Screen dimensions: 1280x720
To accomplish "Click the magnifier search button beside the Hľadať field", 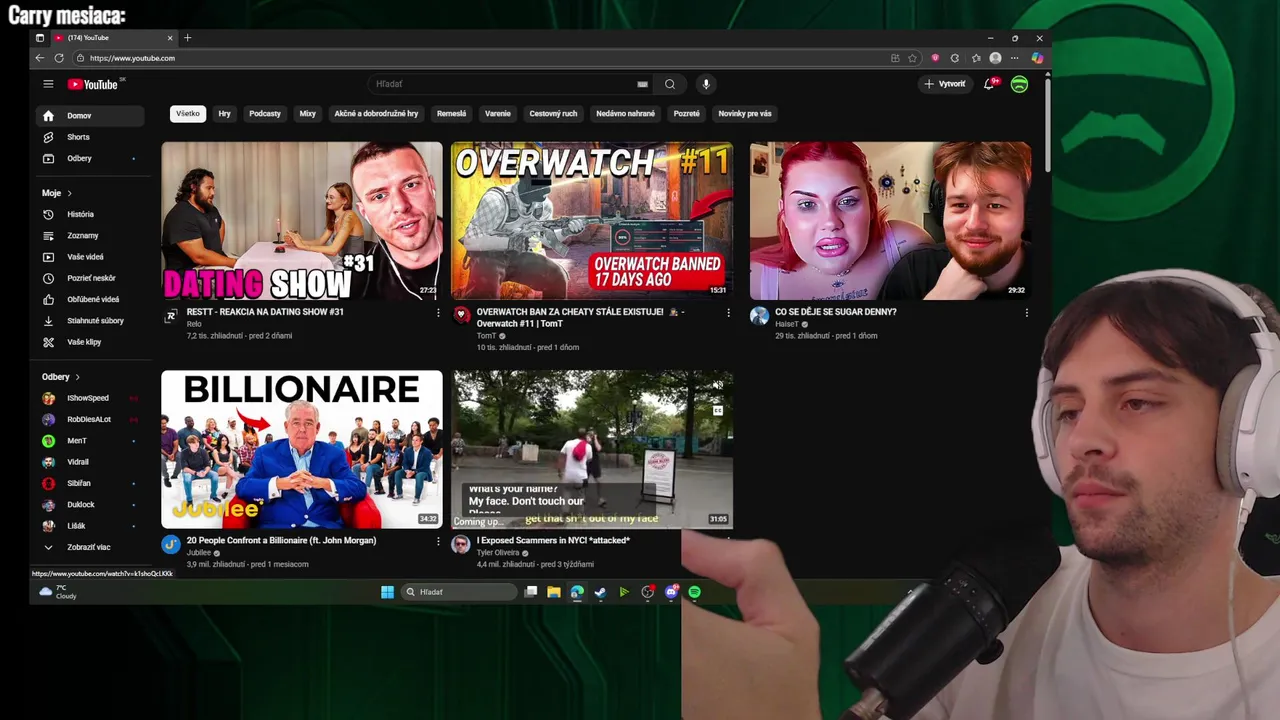I will 670,84.
